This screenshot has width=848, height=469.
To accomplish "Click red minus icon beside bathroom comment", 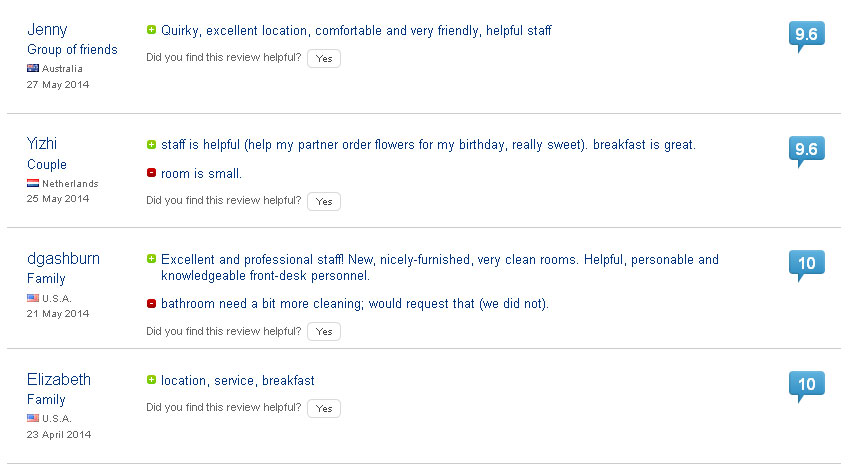I will pos(151,303).
